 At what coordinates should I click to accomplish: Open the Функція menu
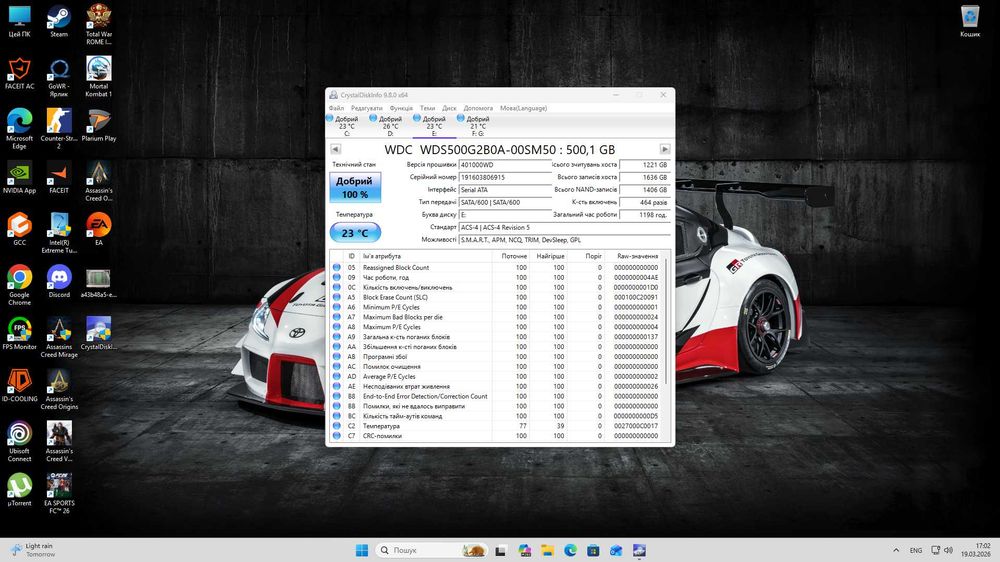click(x=401, y=108)
